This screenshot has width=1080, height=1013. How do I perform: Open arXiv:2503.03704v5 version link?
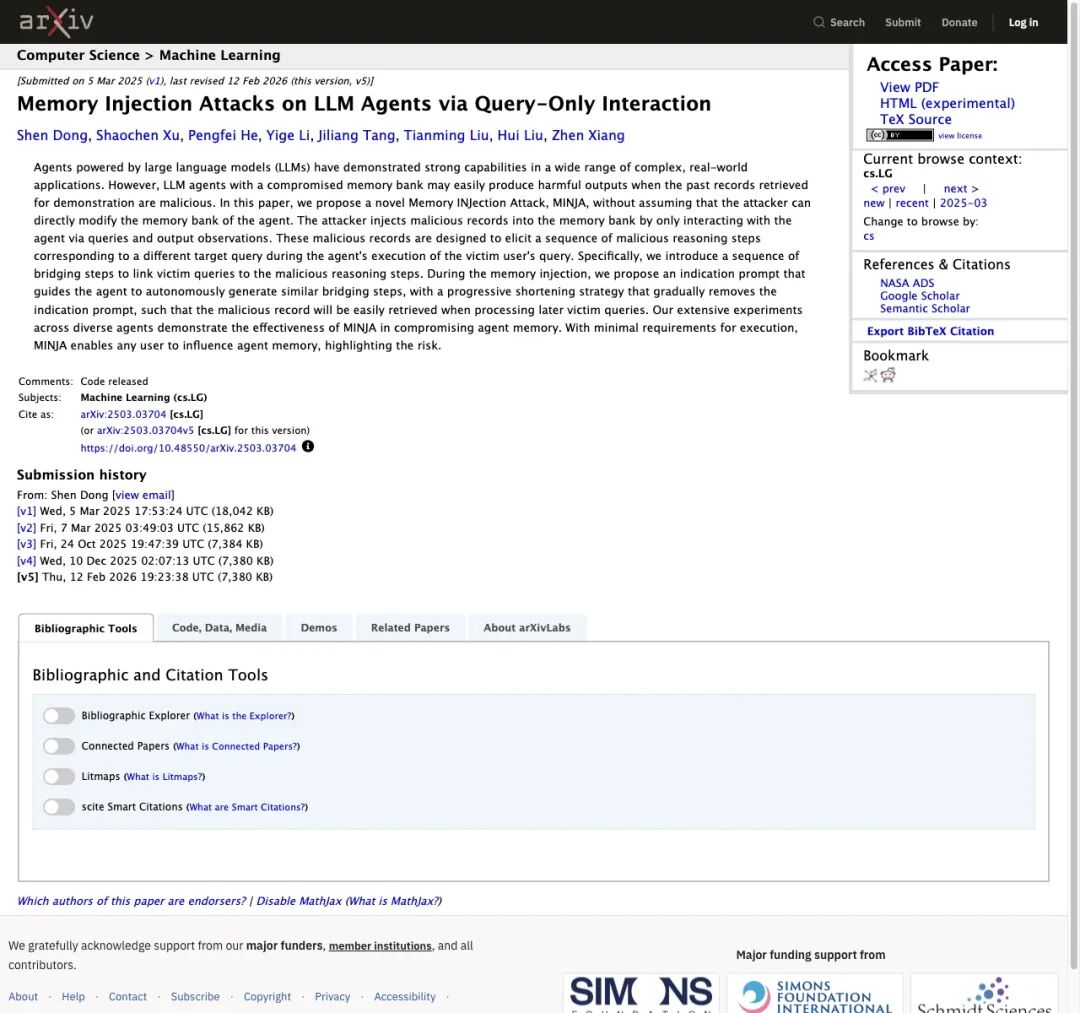pos(145,430)
